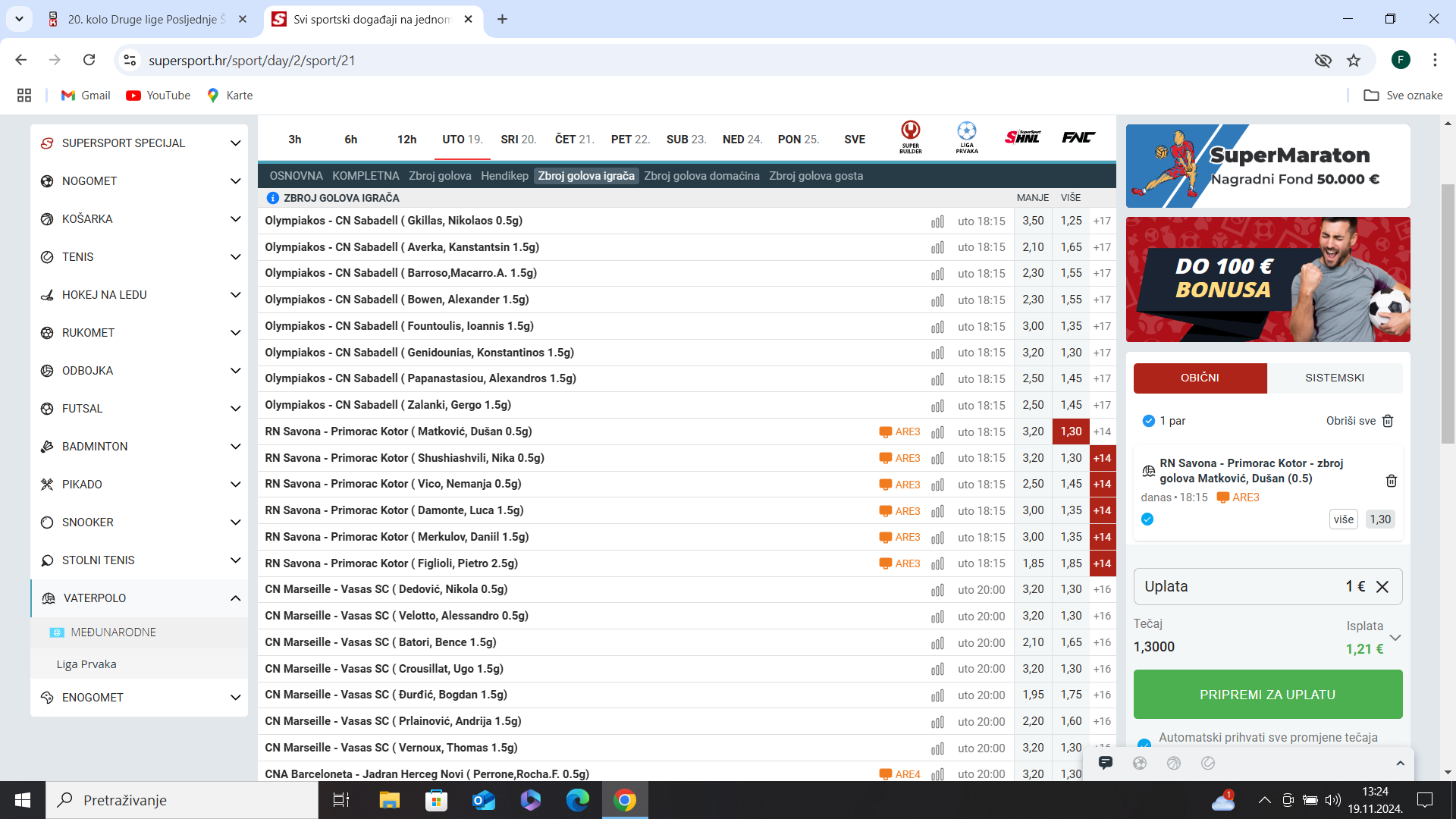Expand ENOGOMET category
This screenshot has width=1456, height=819.
(140, 698)
